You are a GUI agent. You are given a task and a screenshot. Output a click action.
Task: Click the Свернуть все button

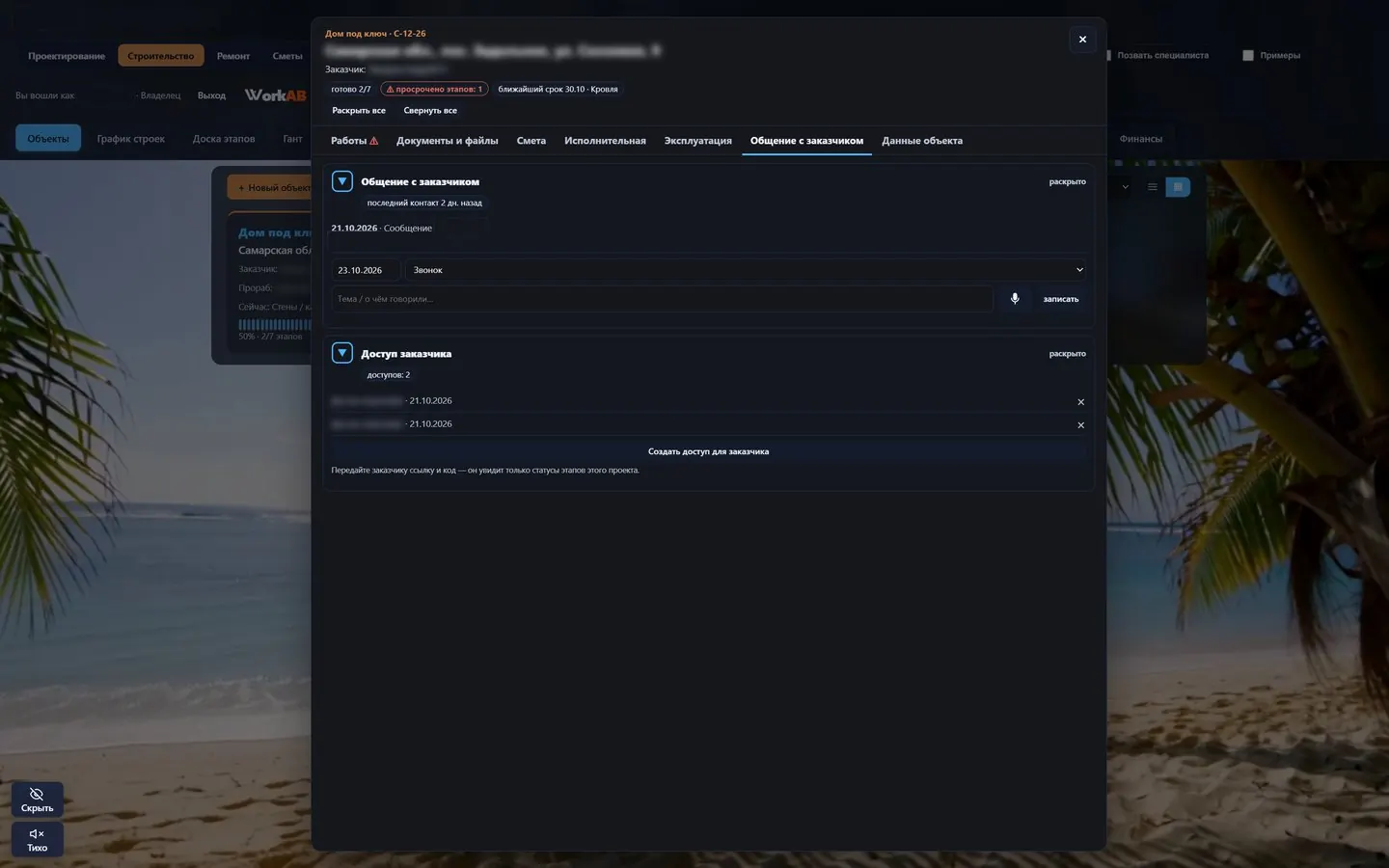(x=430, y=111)
